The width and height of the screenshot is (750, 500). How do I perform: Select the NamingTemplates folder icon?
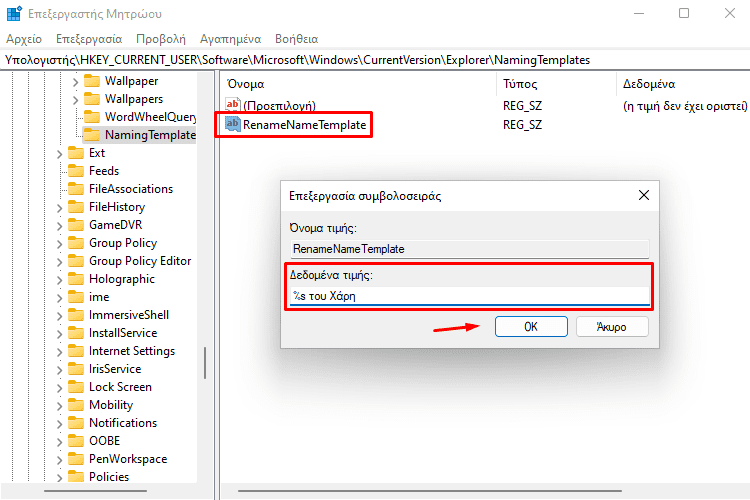92,135
